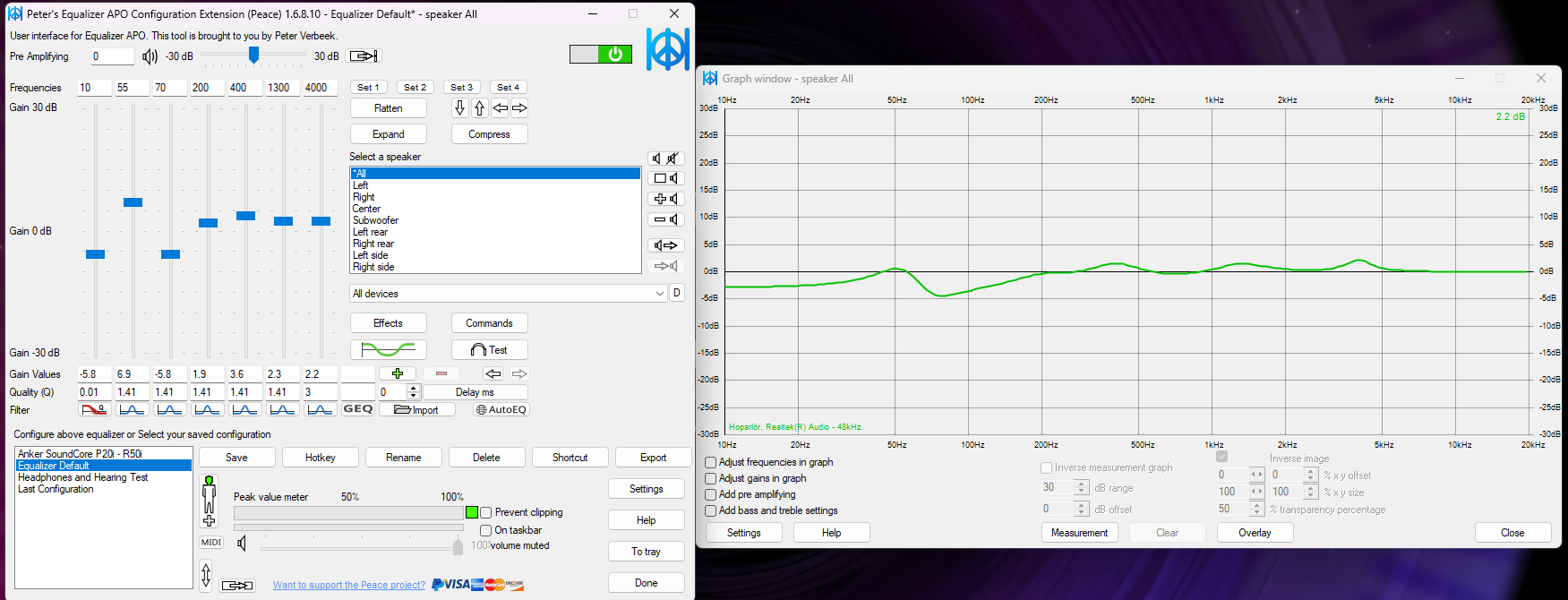Click the shift sliders right arrow

click(x=519, y=108)
